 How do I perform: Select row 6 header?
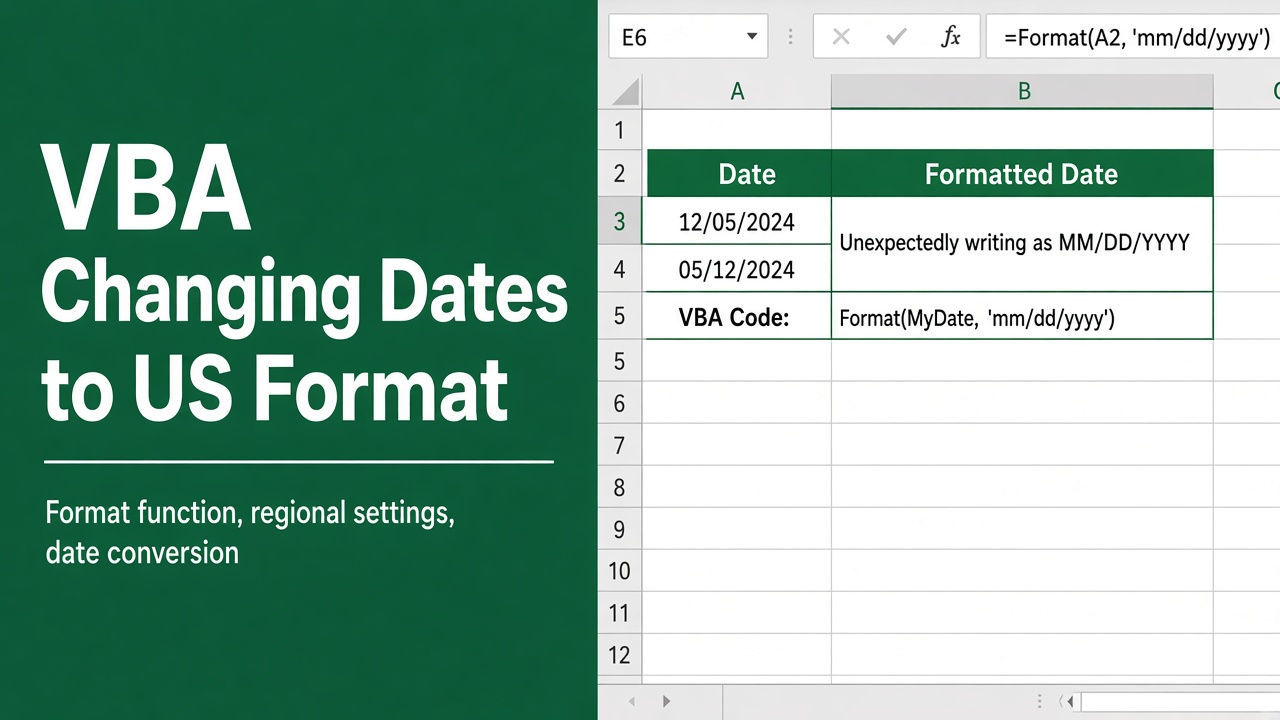click(x=620, y=403)
